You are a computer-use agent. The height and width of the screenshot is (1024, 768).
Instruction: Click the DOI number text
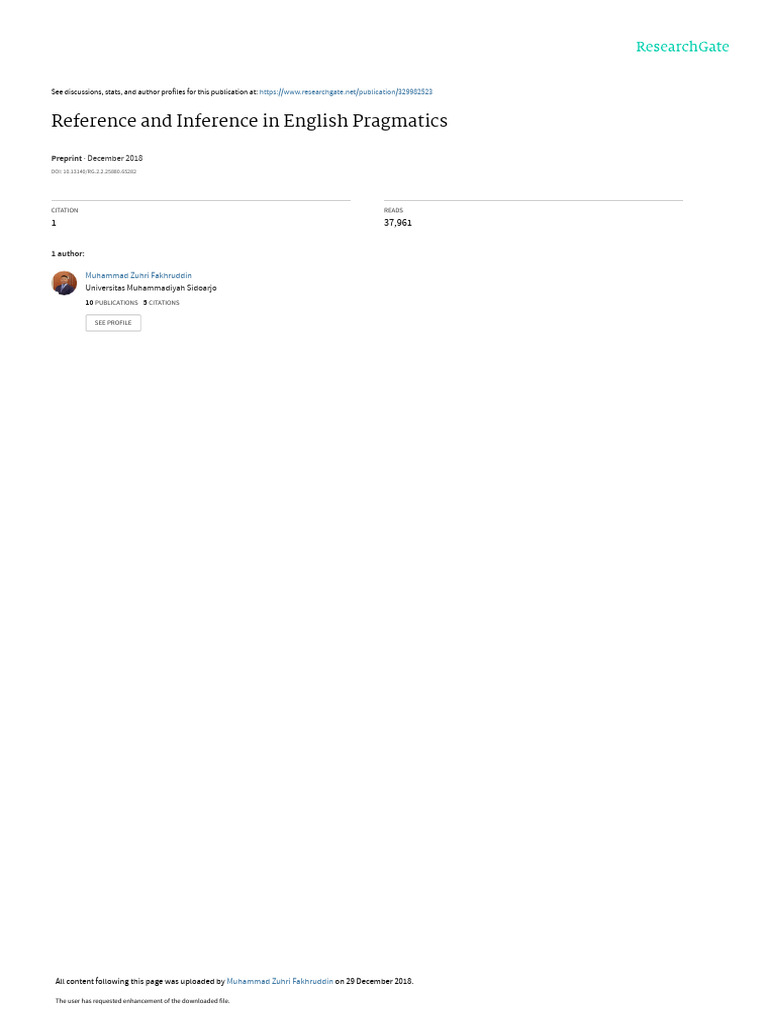click(x=94, y=172)
